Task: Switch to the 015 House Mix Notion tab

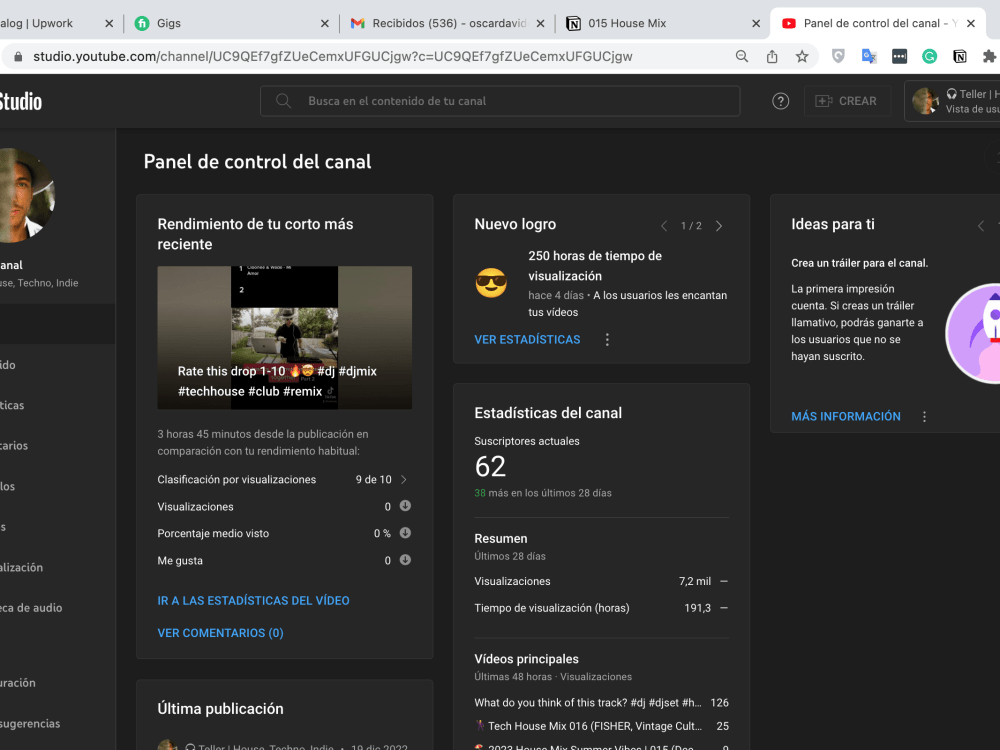Action: tap(662, 23)
